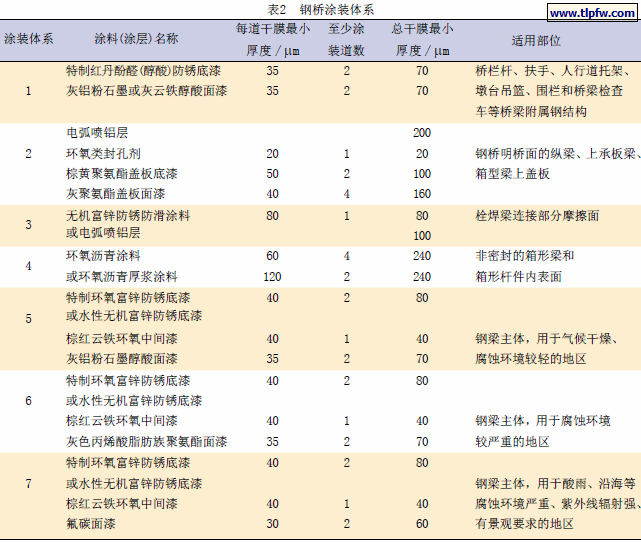Click 桥栏杆、扶手、人行道托架 text
This screenshot has width=641, height=542.
(x=548, y=71)
